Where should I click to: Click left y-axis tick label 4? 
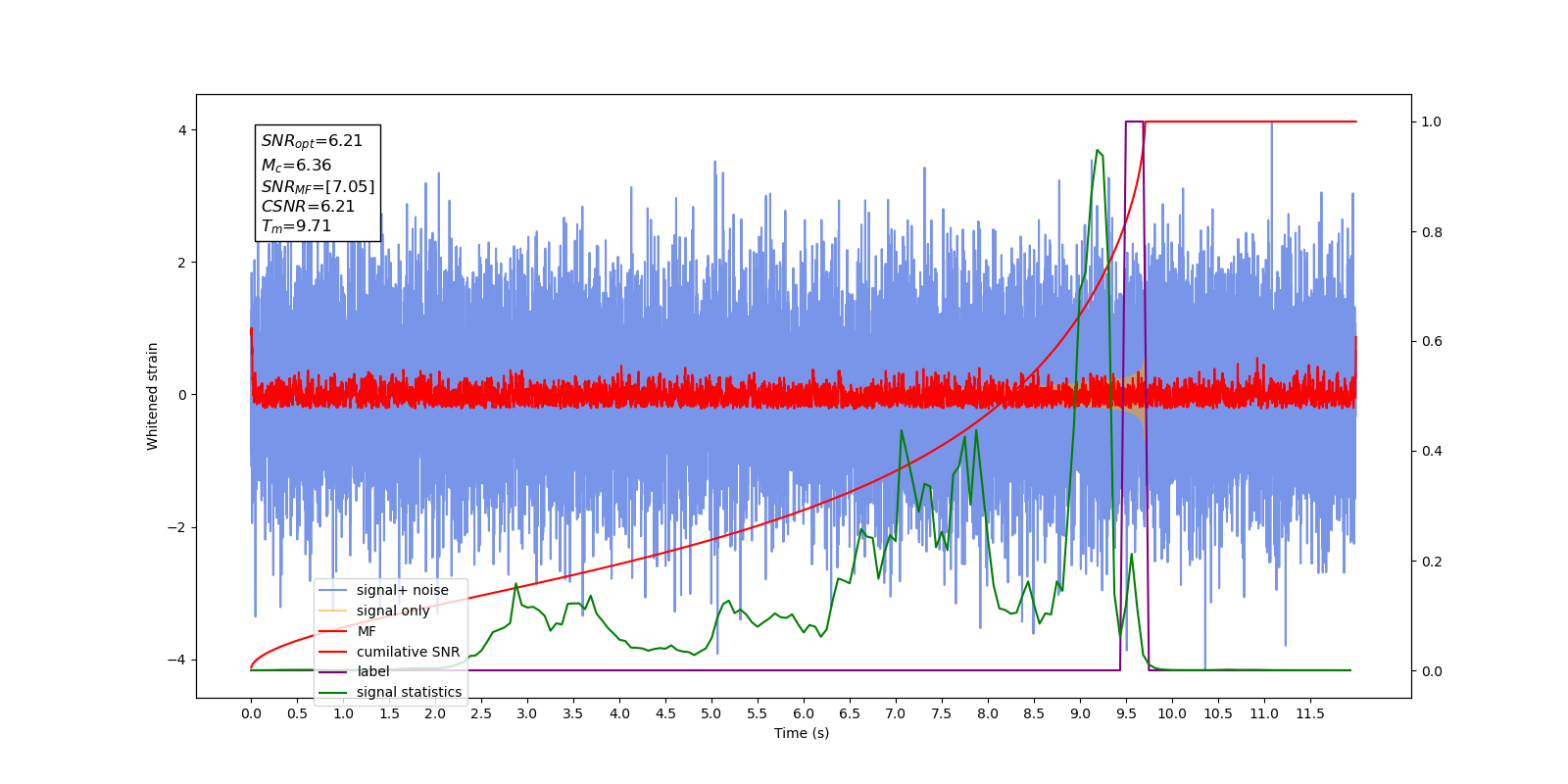click(x=182, y=130)
